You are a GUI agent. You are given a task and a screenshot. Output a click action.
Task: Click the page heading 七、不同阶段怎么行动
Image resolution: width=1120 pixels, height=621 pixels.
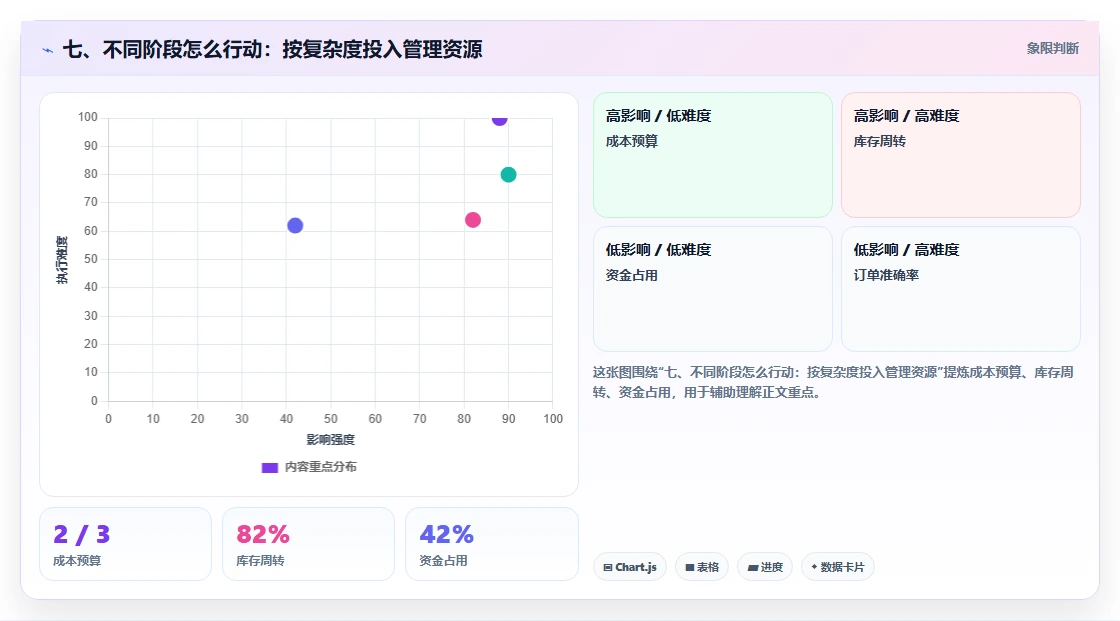pos(272,49)
